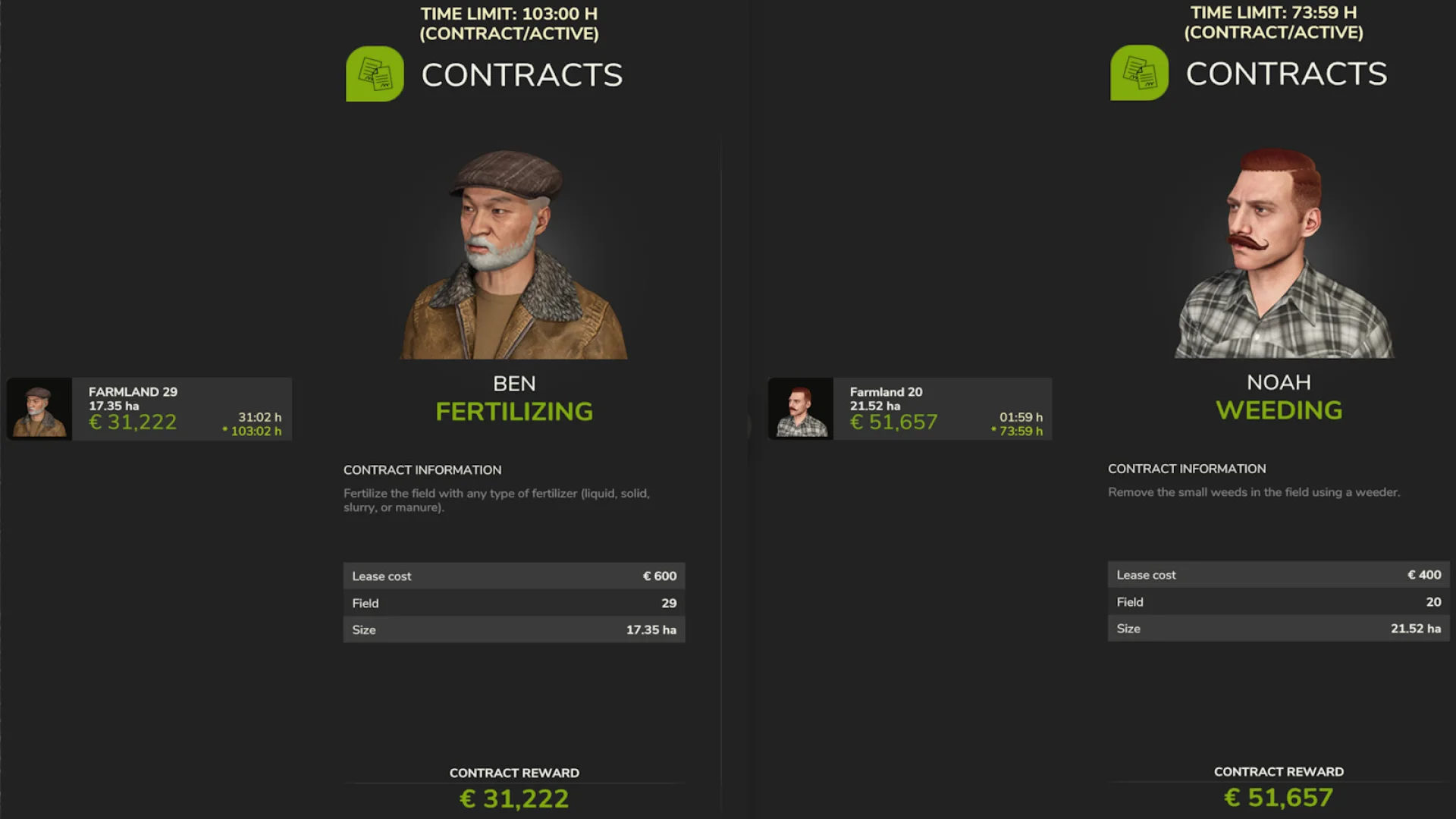
Task: Click the CONTRACT REWARD € 31,222 amount
Action: pos(514,798)
